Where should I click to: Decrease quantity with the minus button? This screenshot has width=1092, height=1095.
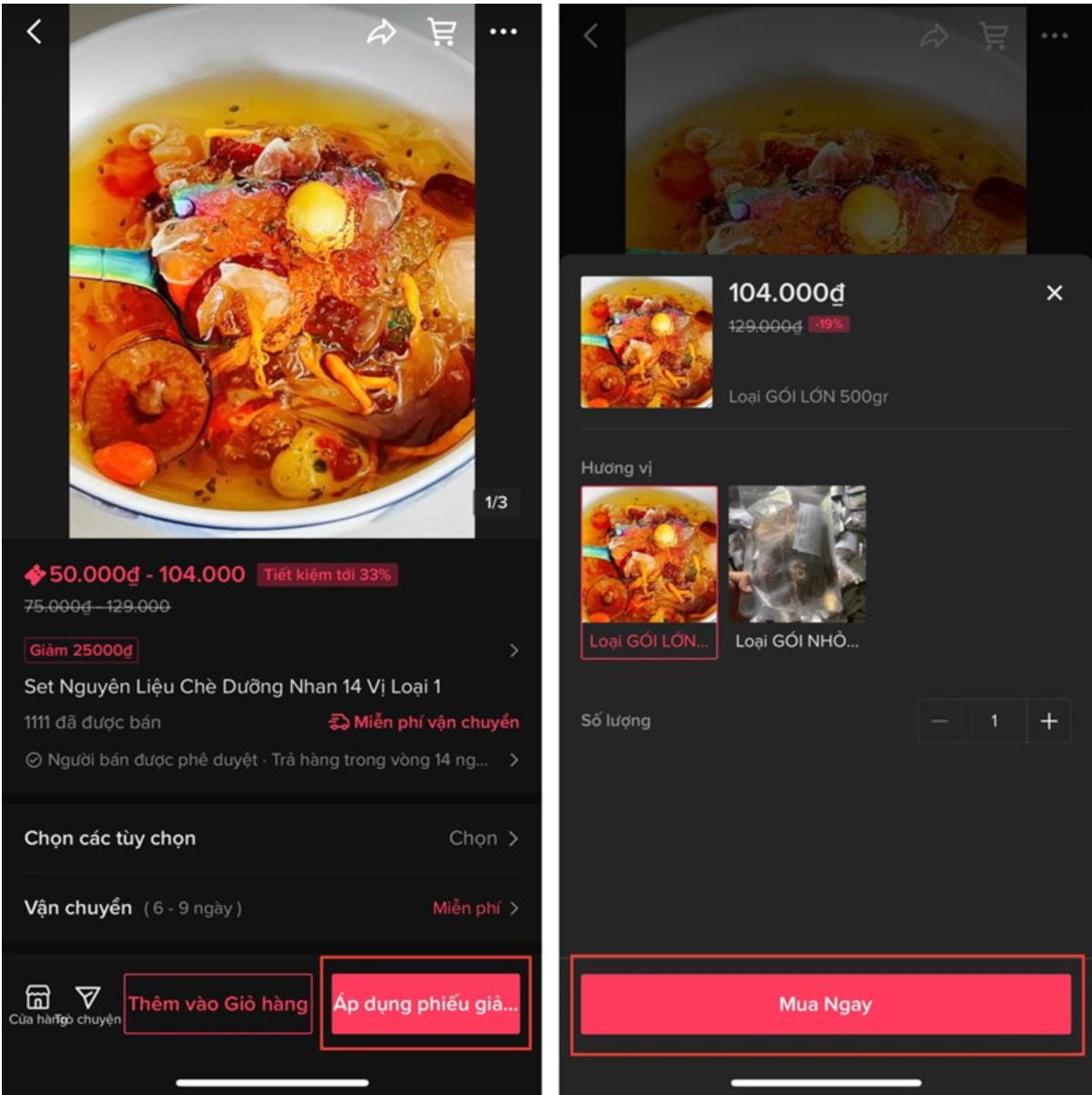pos(939,721)
